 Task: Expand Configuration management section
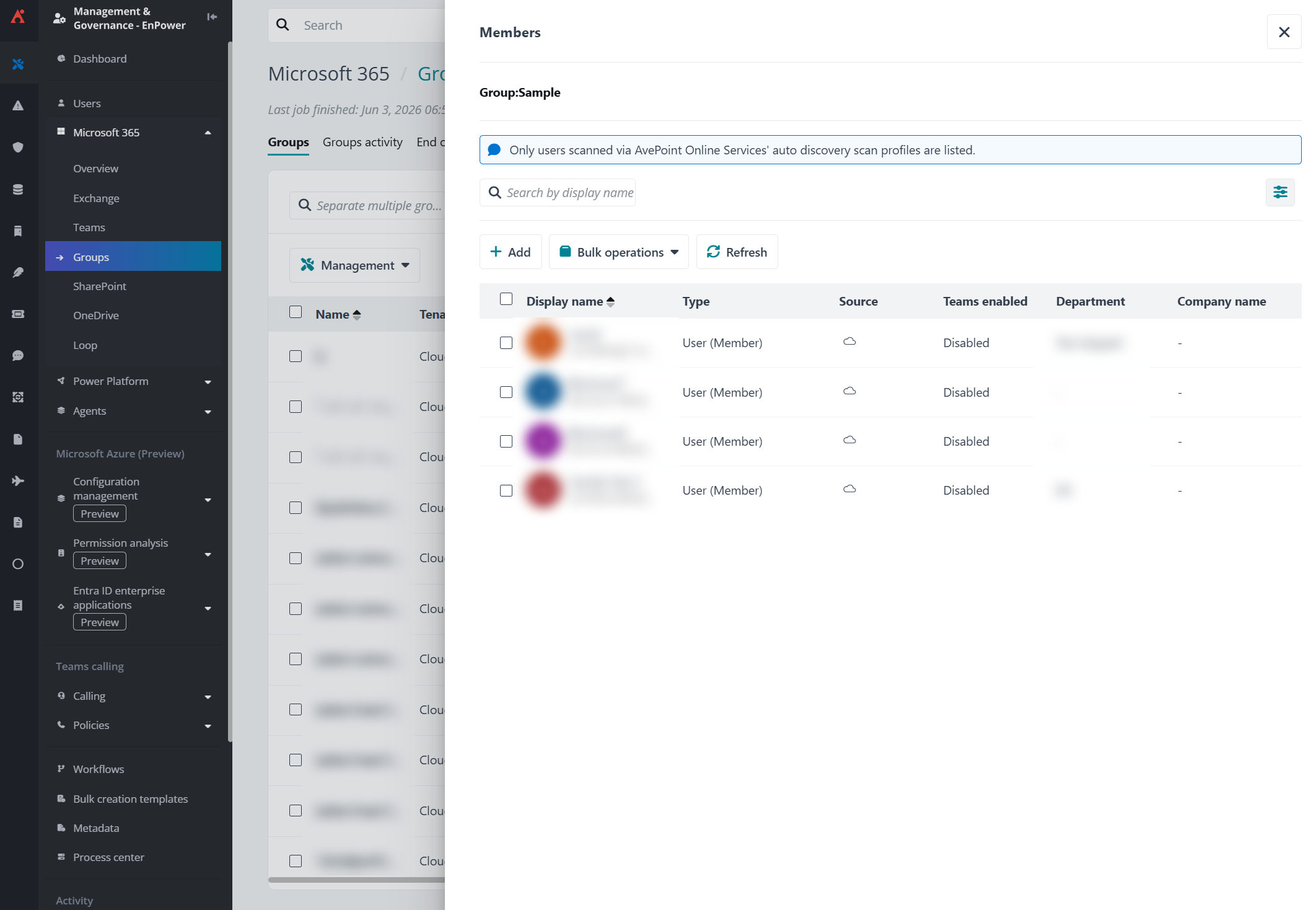(208, 500)
